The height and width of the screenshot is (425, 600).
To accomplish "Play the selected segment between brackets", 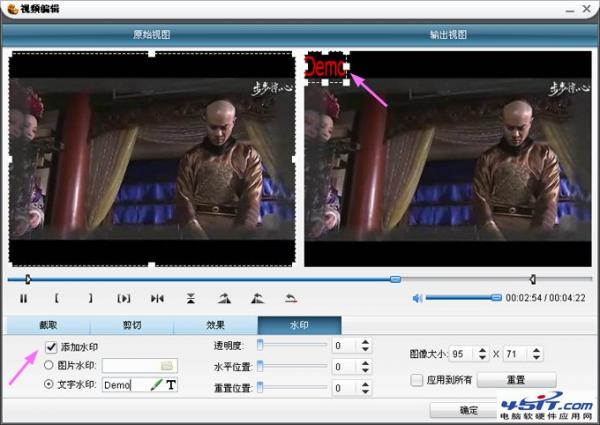I will (x=124, y=298).
